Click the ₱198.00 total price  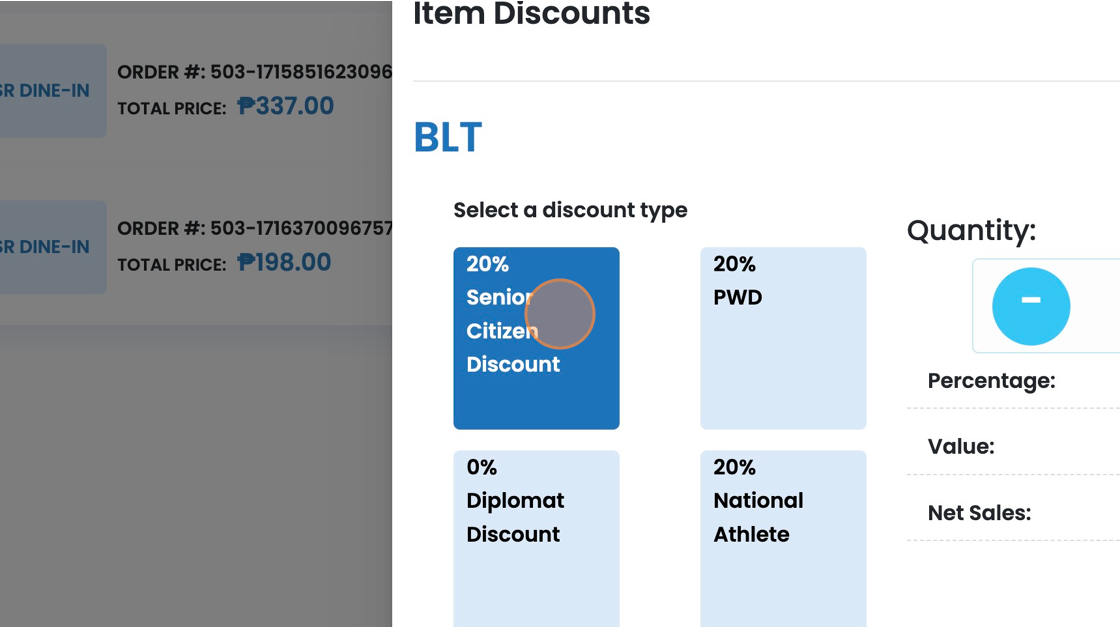(284, 262)
